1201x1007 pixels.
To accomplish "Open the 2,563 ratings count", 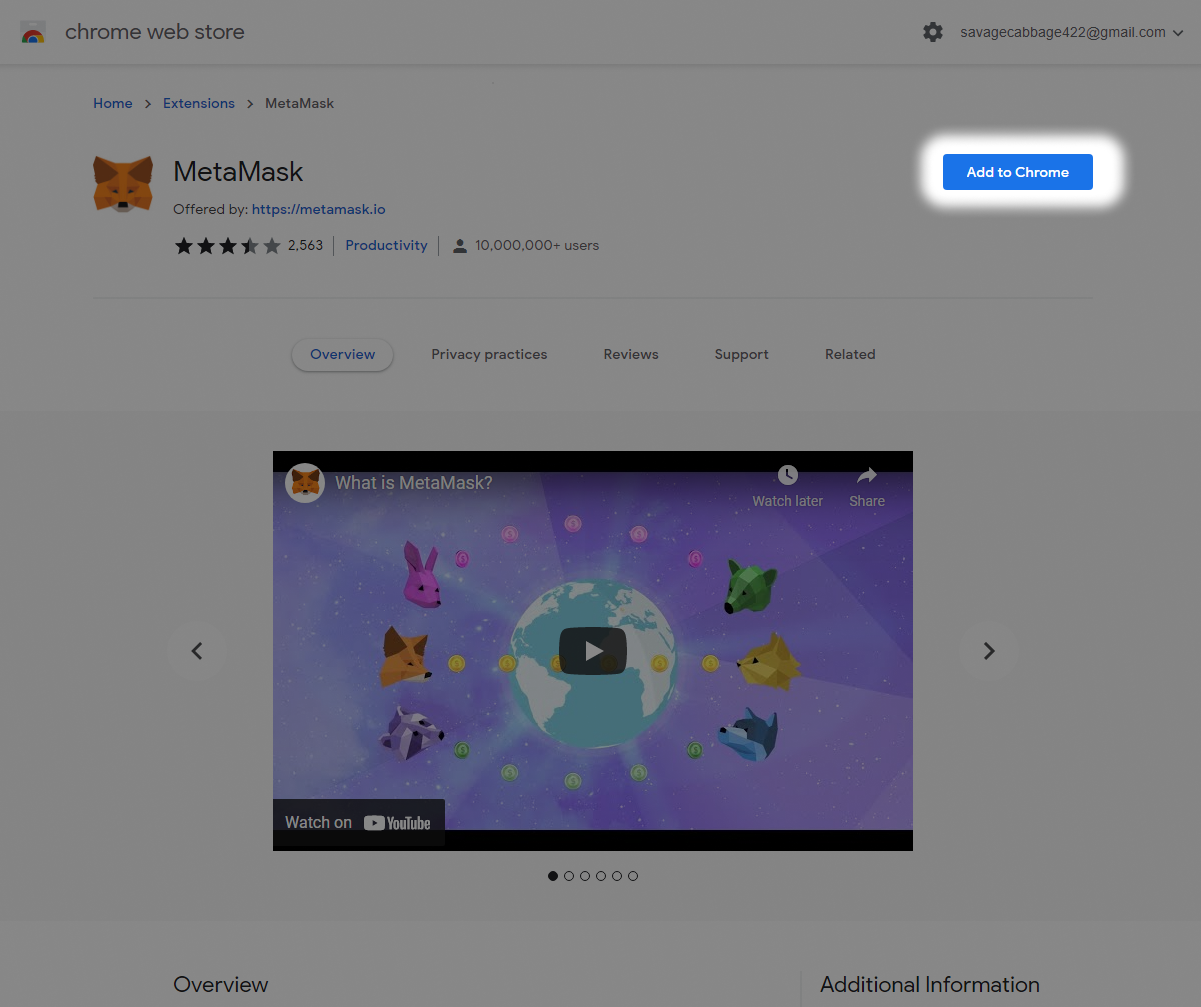I will click(x=305, y=245).
